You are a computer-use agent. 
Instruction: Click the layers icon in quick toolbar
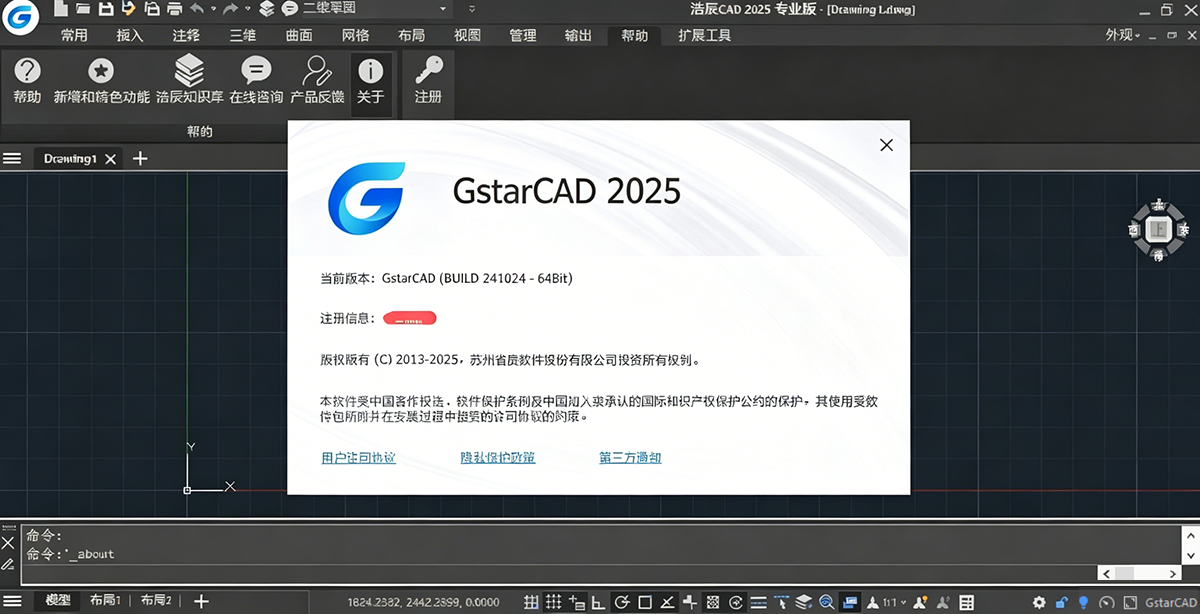click(x=266, y=8)
